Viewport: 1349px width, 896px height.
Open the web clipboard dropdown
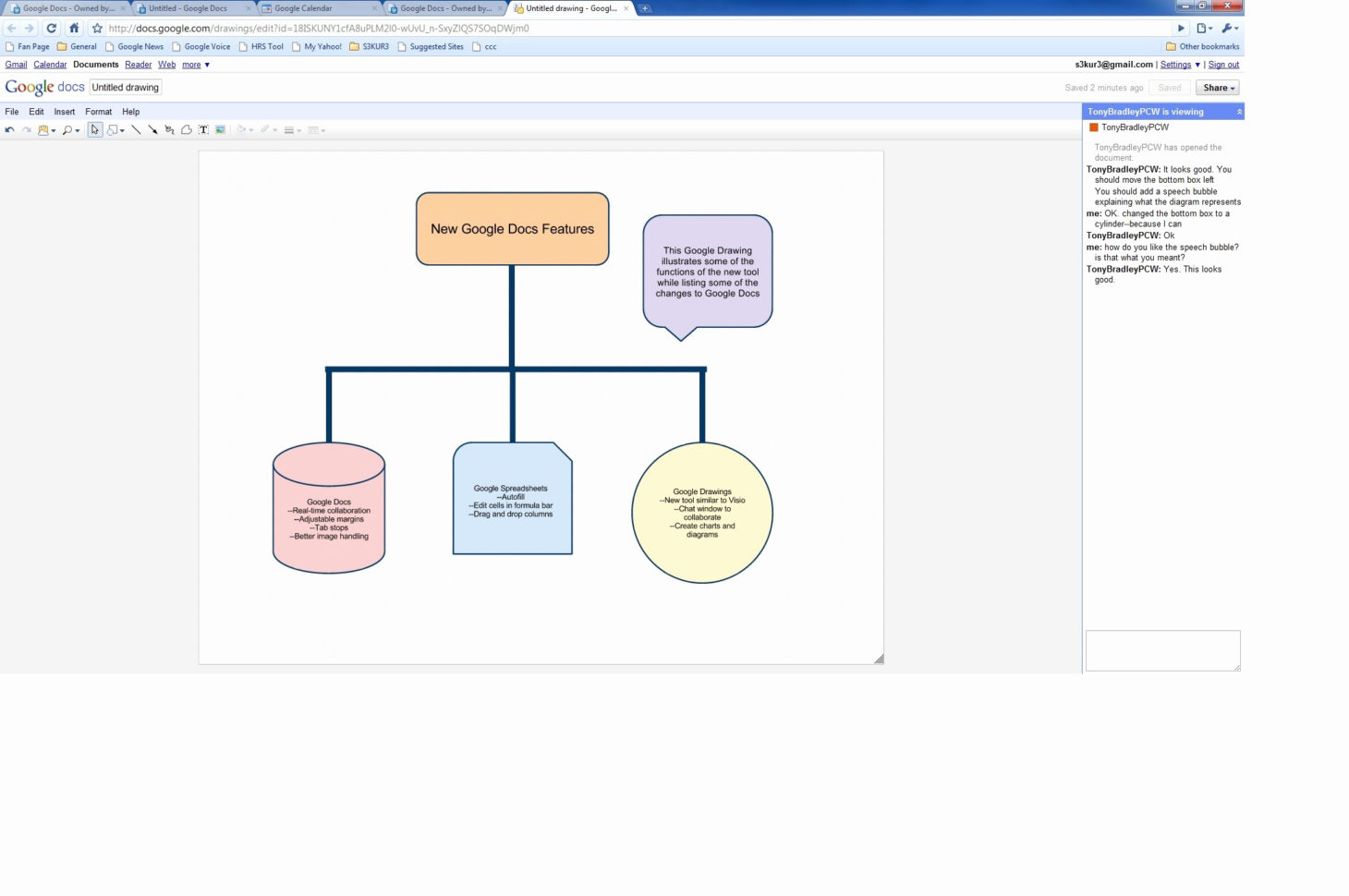coord(46,130)
